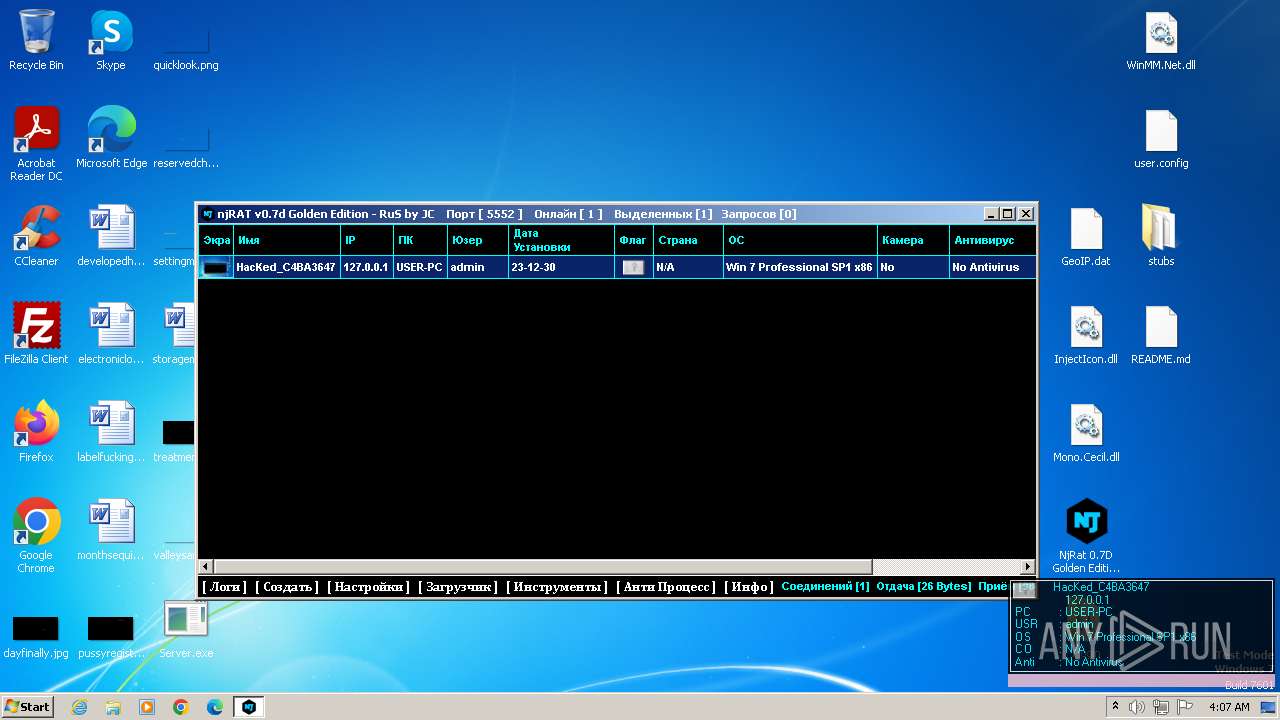Sort by the ПК column header
This screenshot has width=1280, height=720.
pyautogui.click(x=420, y=240)
